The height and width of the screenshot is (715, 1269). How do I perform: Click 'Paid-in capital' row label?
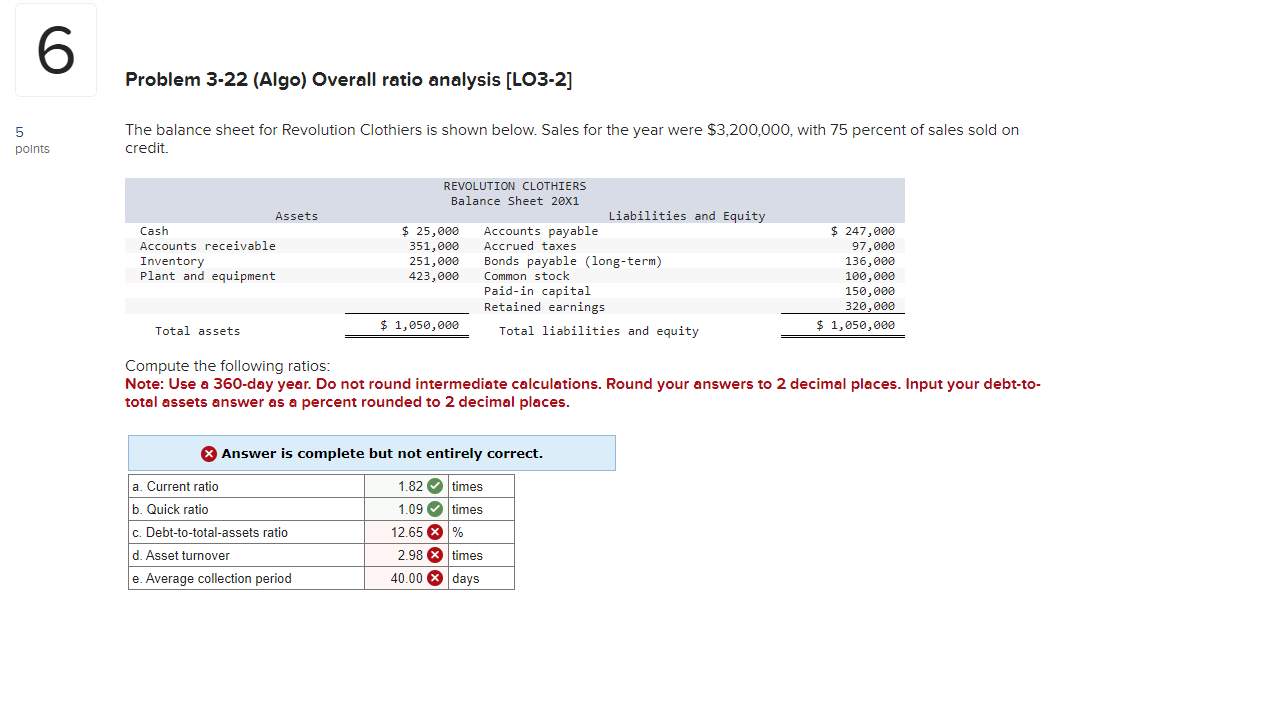click(x=537, y=291)
